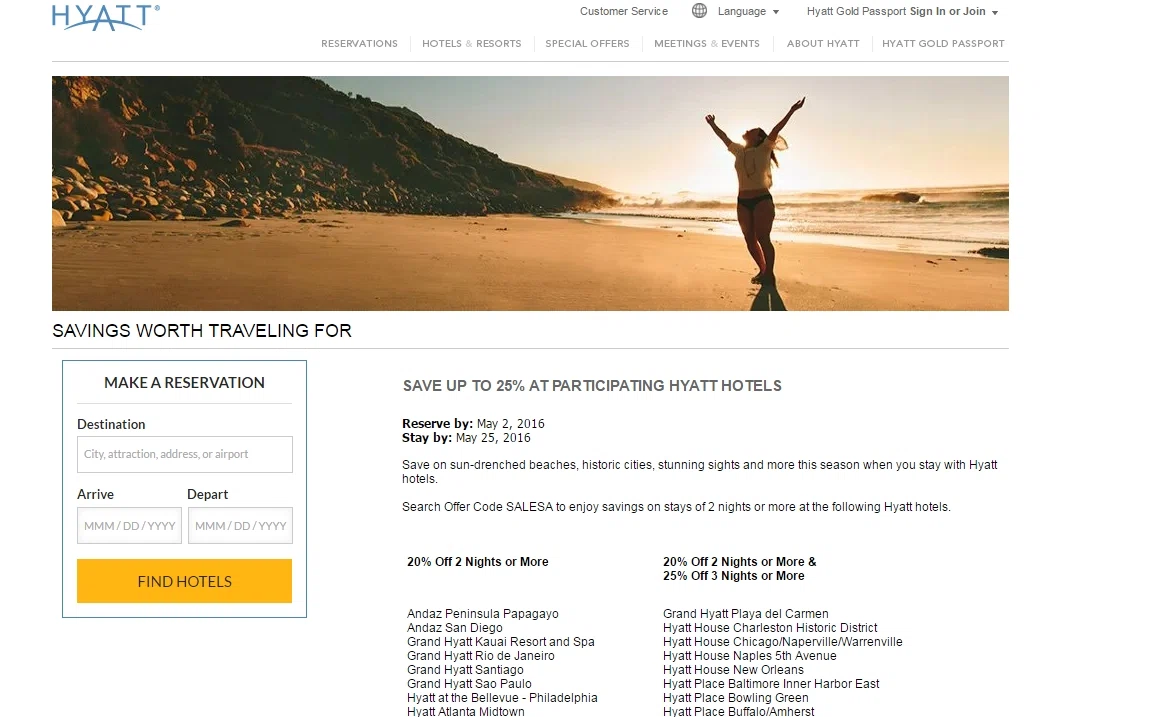Click the 'Search Offer Code SALESA' sentence
This screenshot has width=1167, height=717.
(x=677, y=507)
